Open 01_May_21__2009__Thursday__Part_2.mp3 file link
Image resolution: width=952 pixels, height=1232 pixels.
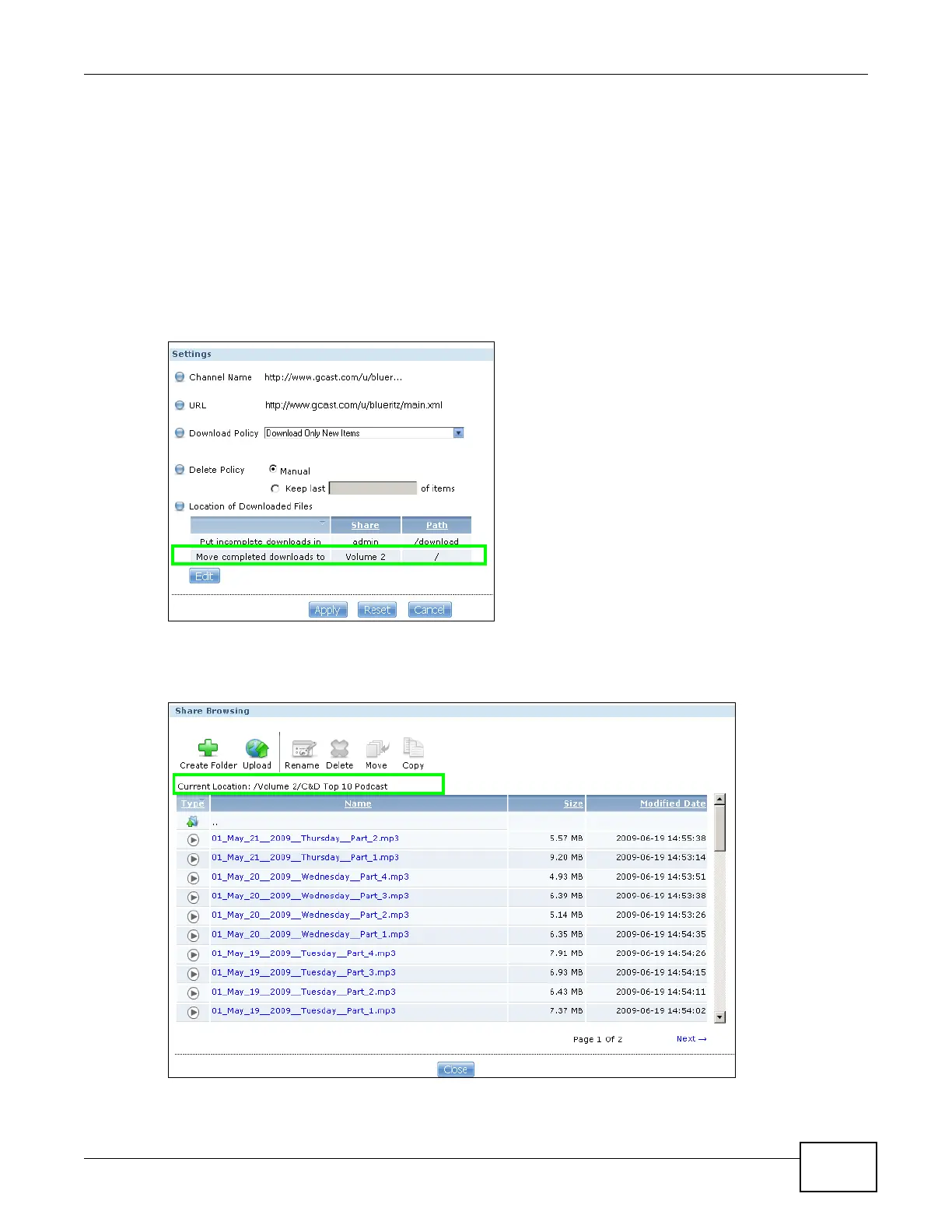[305, 838]
